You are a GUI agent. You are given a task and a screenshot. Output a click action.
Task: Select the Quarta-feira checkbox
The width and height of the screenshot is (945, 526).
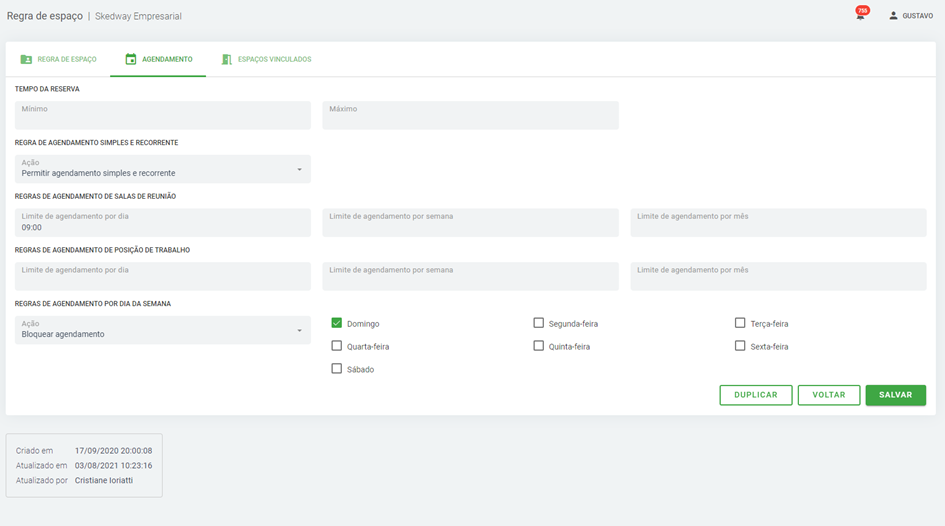coord(337,346)
